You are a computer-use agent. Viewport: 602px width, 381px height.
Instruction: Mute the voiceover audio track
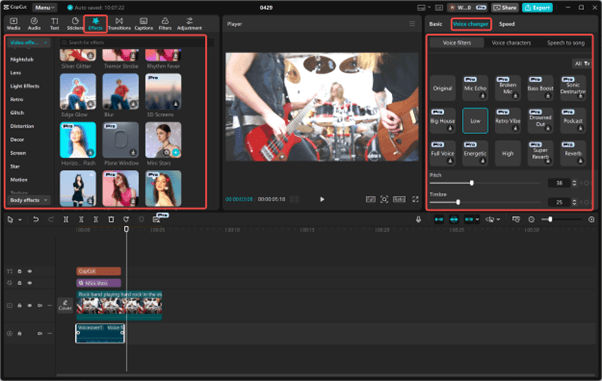click(x=40, y=333)
